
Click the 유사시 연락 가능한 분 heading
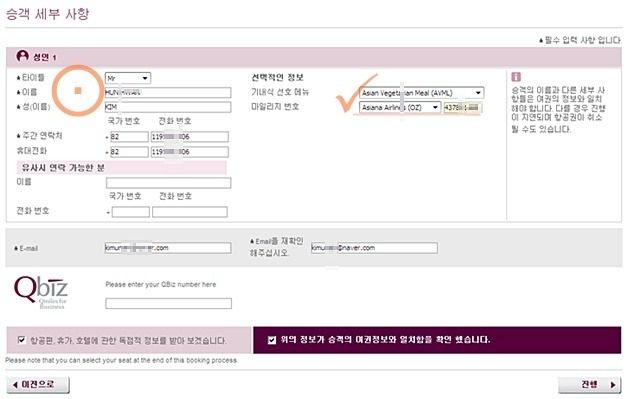click(63, 168)
